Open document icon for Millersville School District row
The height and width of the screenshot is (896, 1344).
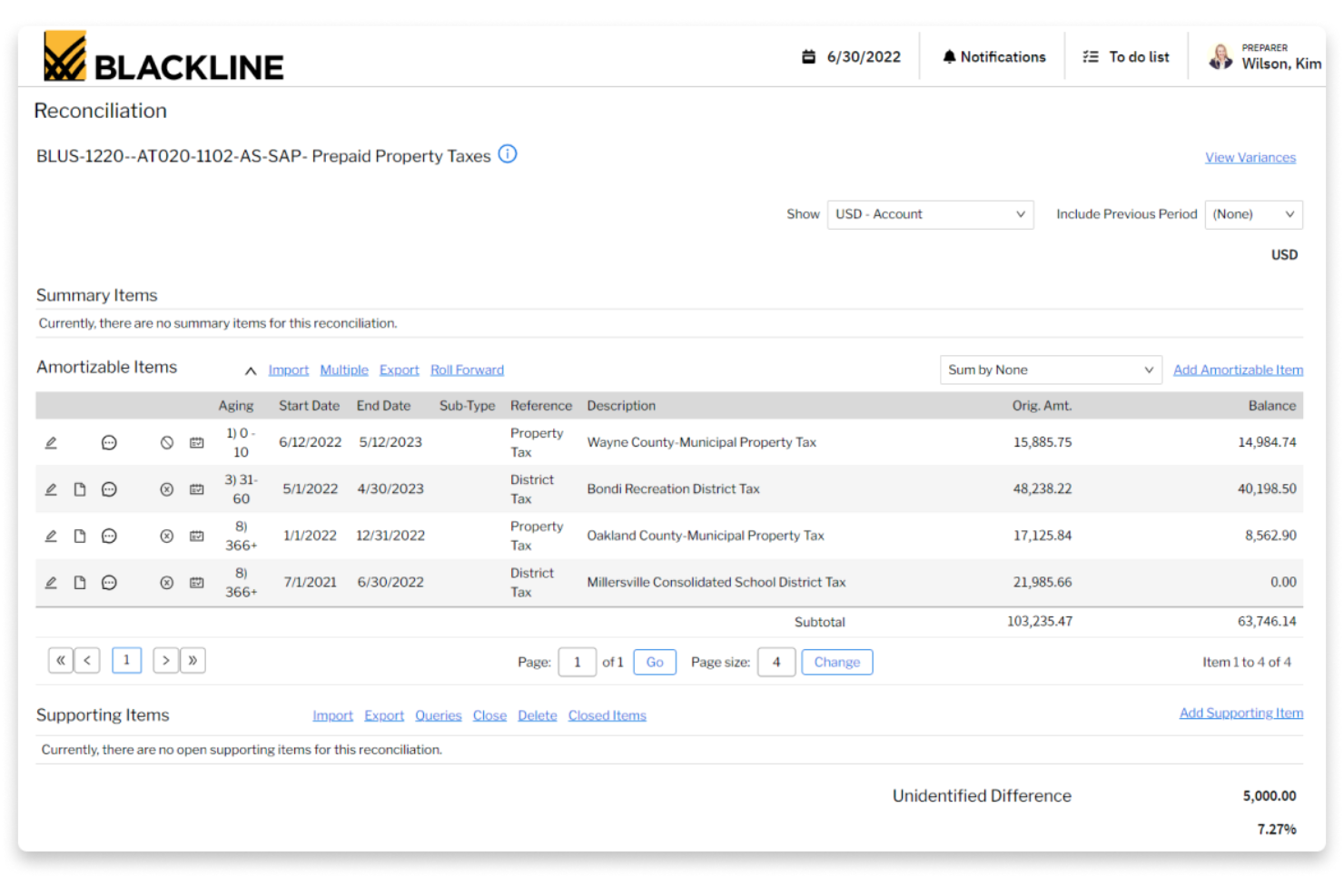[x=80, y=583]
